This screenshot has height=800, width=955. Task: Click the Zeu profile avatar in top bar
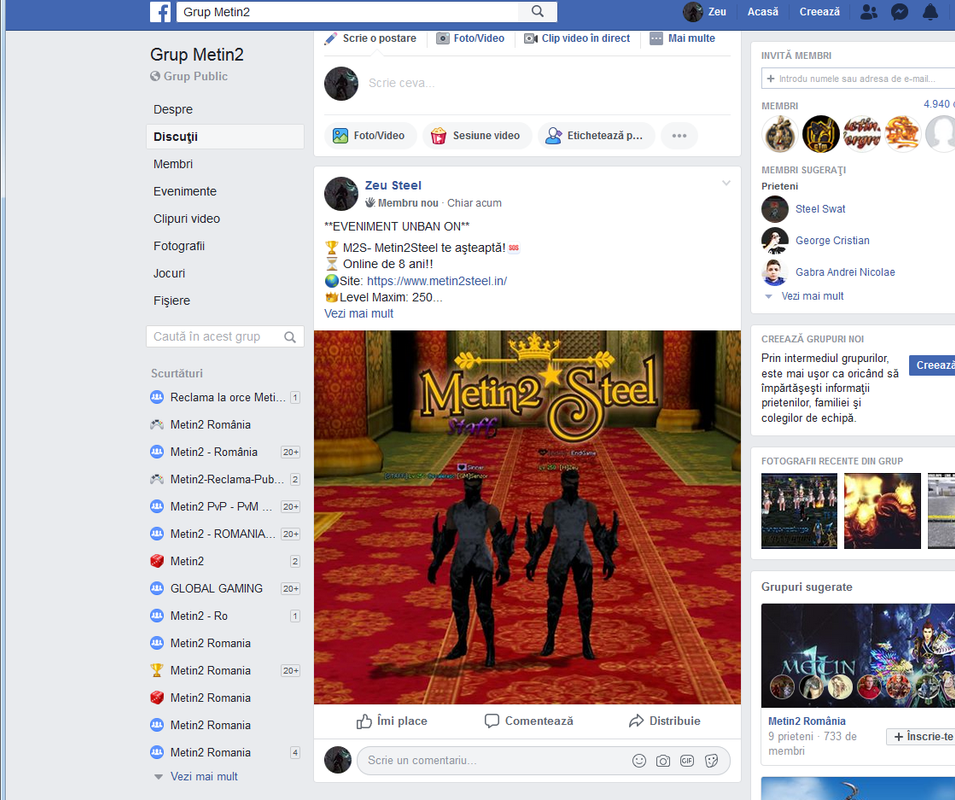(692, 12)
